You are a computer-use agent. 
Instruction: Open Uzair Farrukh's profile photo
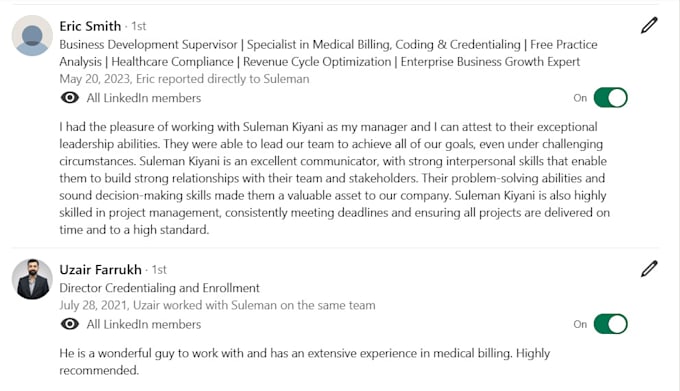coord(32,279)
